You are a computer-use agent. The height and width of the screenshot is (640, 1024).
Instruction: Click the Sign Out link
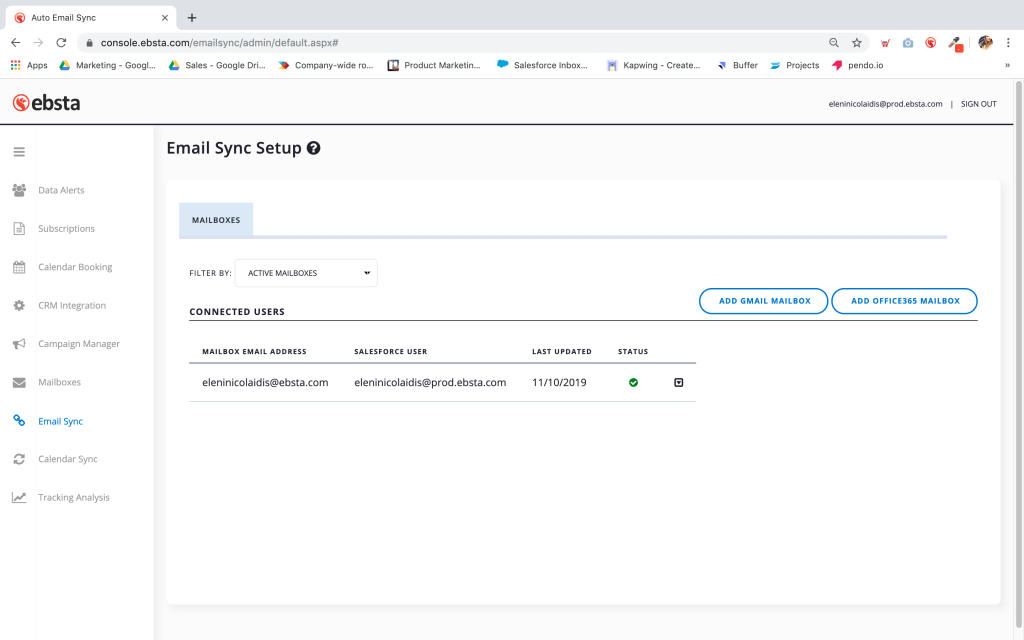(x=978, y=104)
